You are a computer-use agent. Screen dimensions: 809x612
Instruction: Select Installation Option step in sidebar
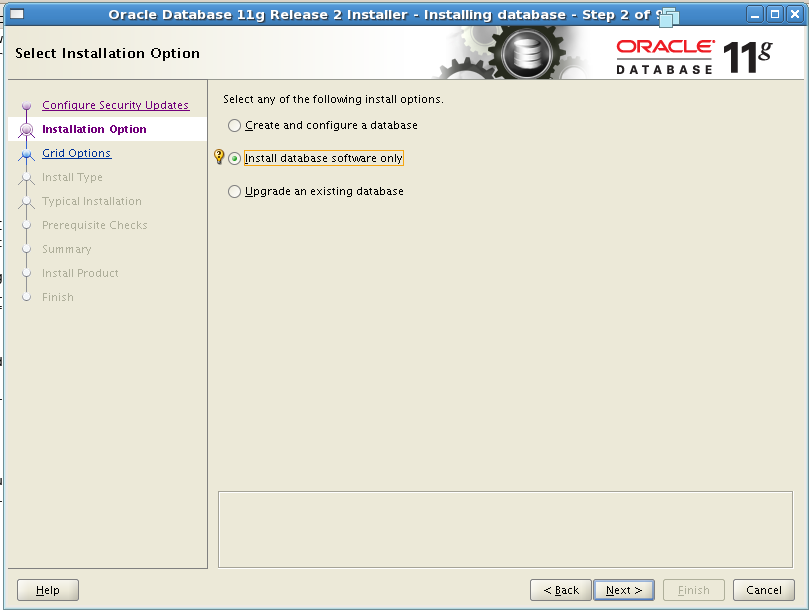(94, 129)
